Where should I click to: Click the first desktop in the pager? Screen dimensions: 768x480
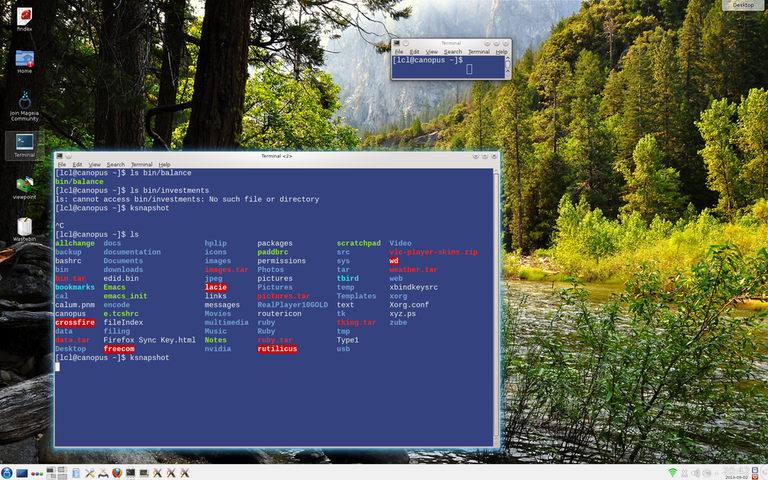51,470
